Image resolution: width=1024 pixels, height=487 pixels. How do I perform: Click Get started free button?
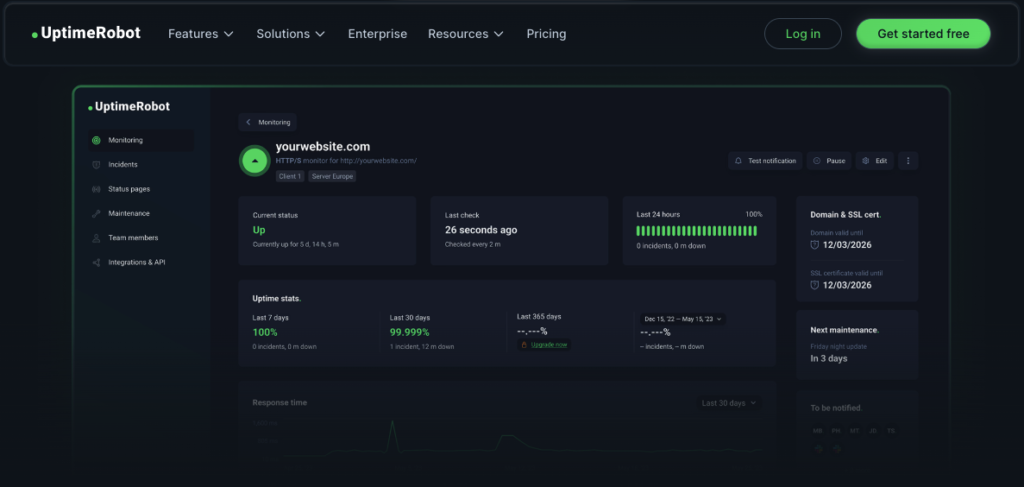point(923,34)
